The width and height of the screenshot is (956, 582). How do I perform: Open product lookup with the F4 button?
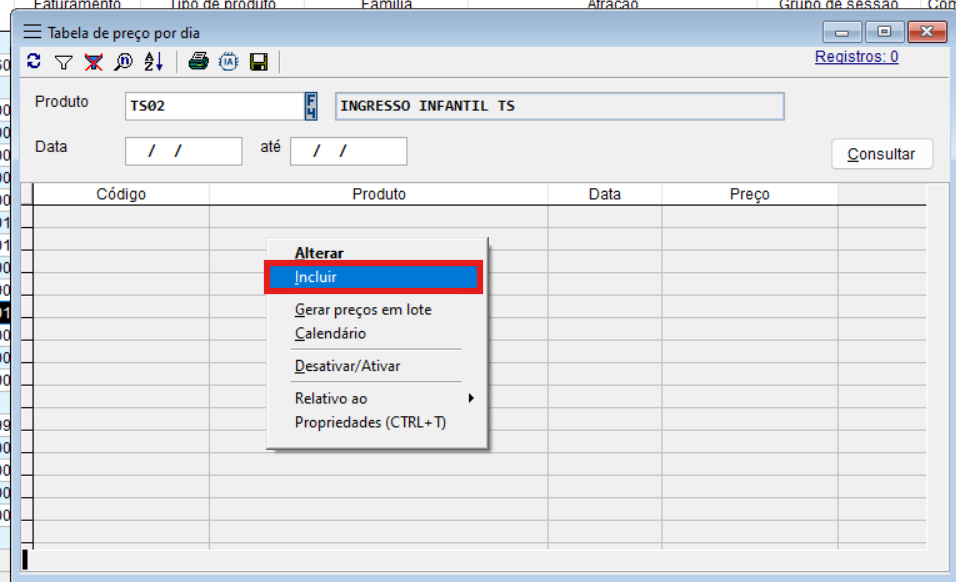pos(311,106)
